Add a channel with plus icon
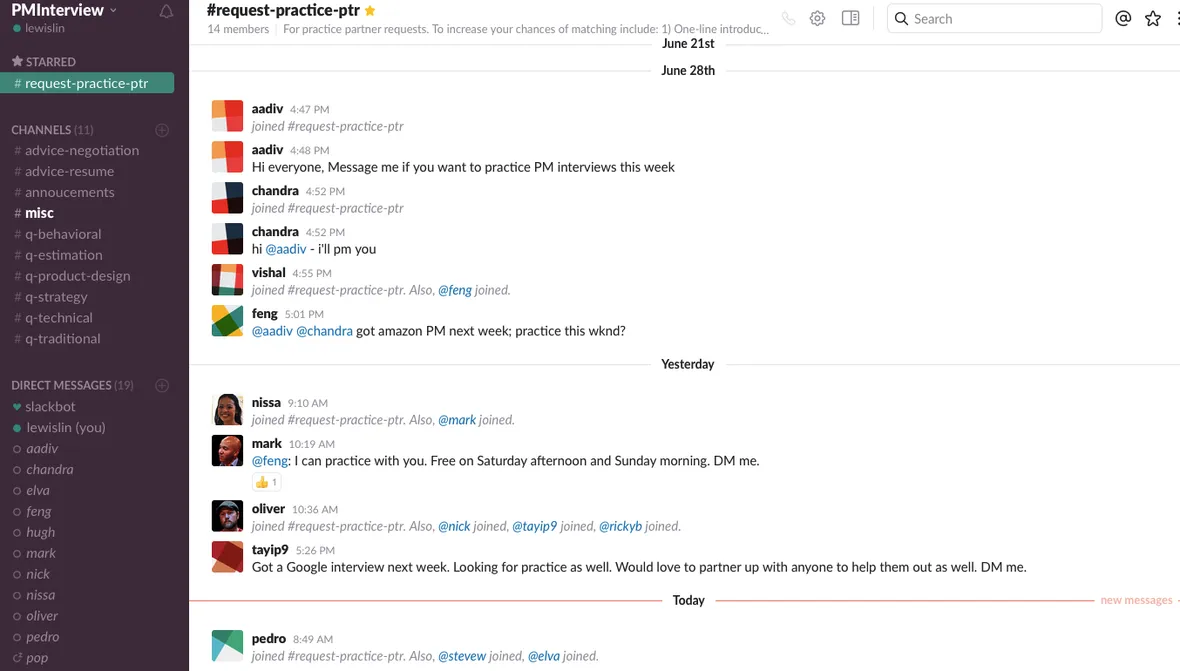 coord(162,130)
